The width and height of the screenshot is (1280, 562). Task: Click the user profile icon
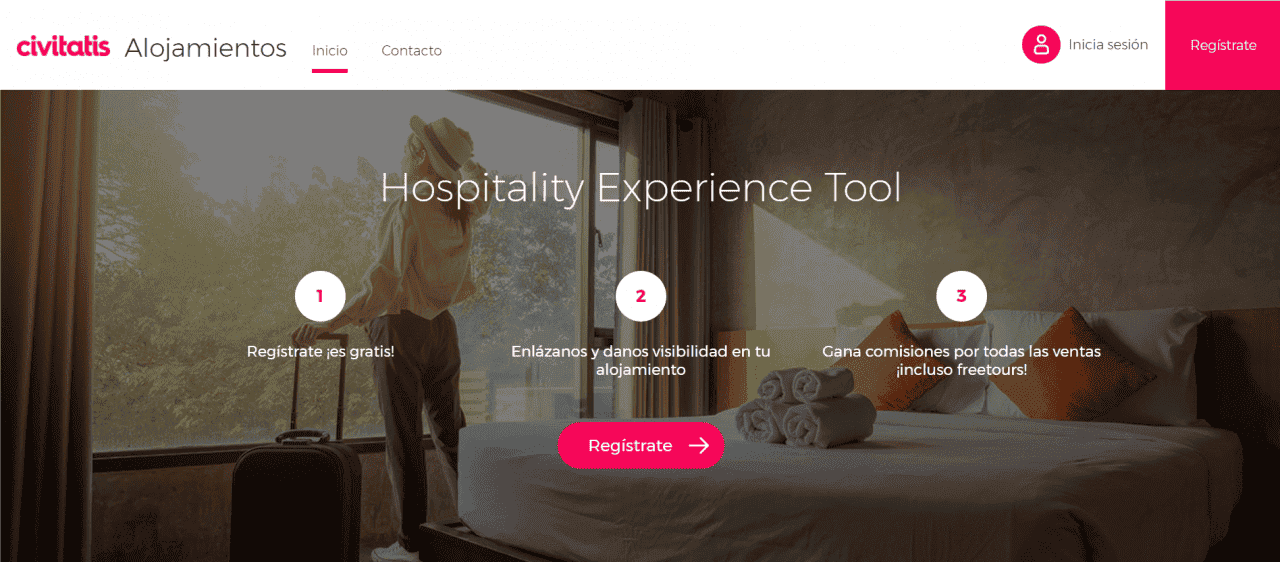(x=1041, y=45)
